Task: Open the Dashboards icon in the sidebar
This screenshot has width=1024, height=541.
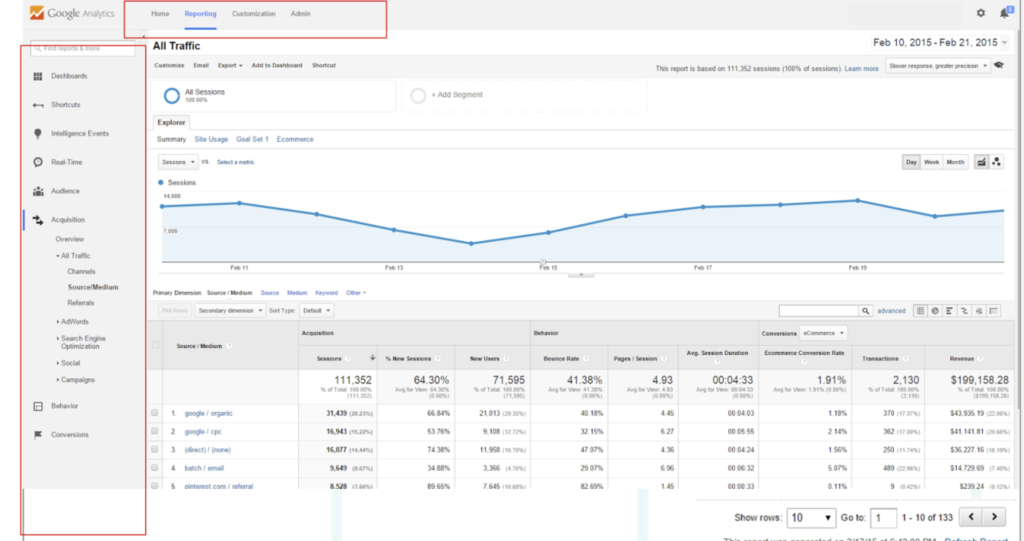Action: tap(37, 76)
